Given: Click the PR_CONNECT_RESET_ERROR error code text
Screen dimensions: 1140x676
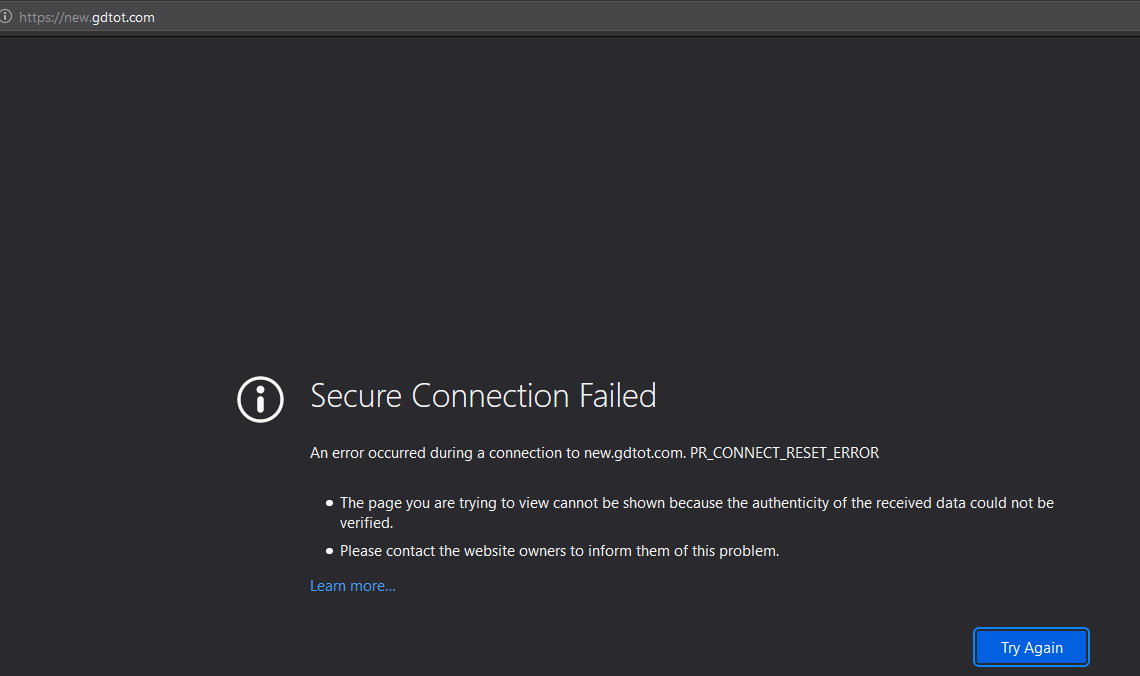Looking at the screenshot, I should pos(784,453).
